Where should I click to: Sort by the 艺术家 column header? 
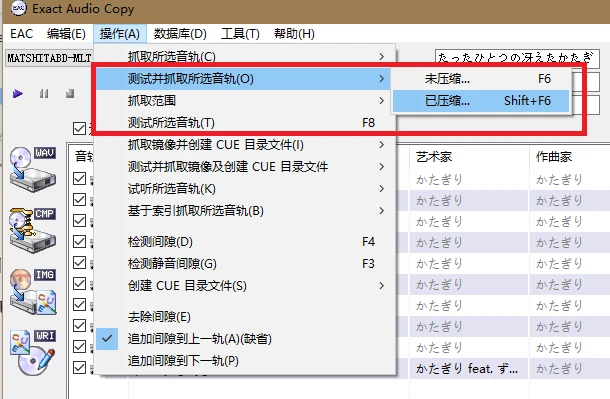tap(469, 157)
